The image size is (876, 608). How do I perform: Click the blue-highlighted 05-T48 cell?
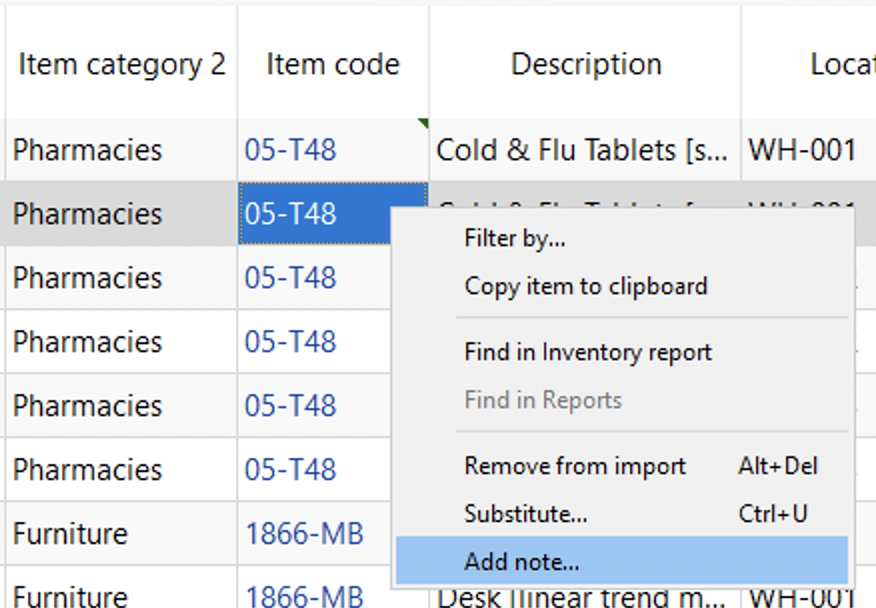(291, 214)
